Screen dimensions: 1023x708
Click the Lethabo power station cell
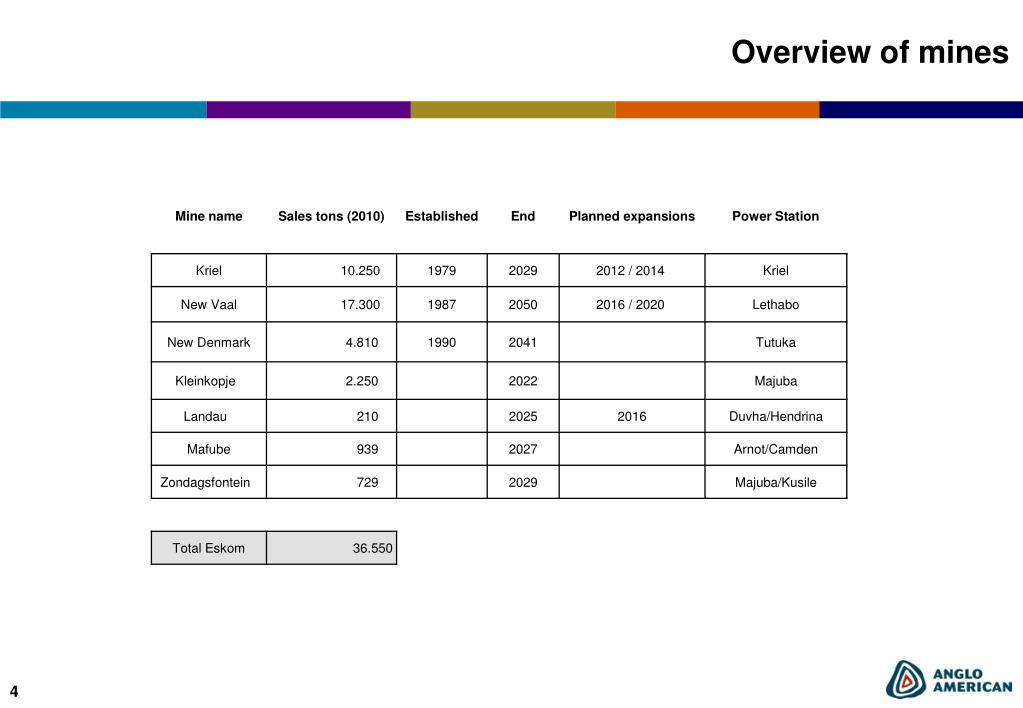click(776, 304)
